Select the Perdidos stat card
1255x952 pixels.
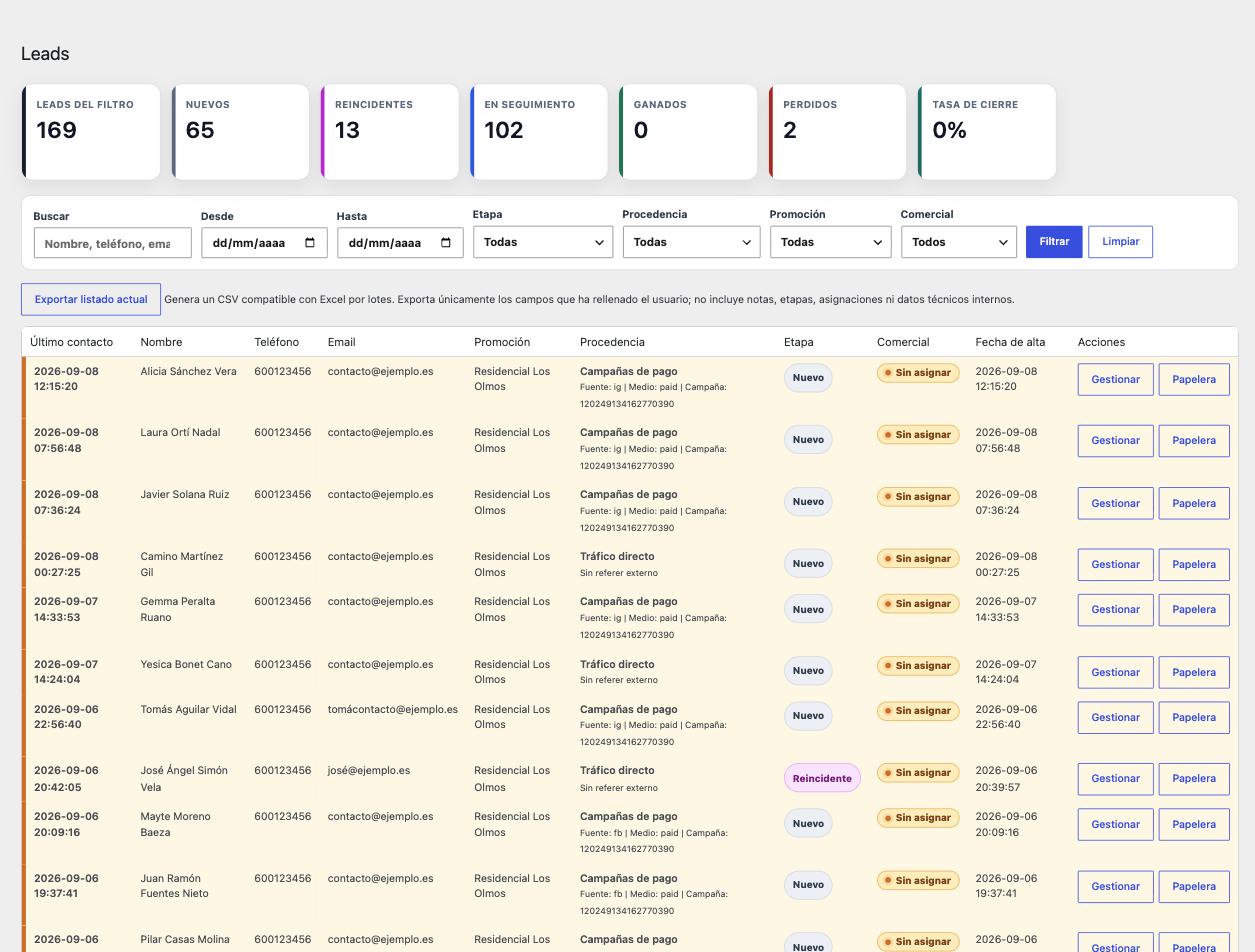(x=837, y=132)
